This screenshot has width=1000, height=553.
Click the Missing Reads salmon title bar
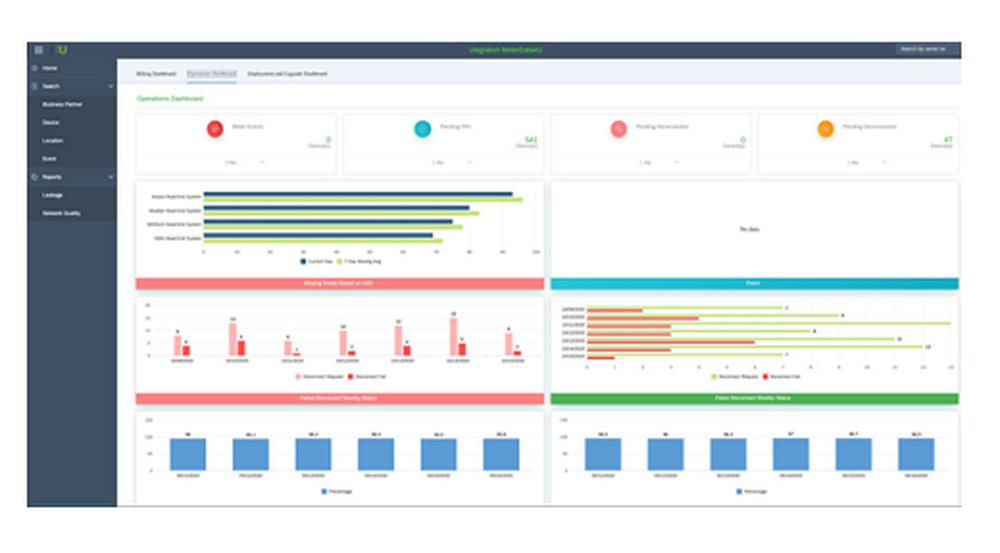pyautogui.click(x=340, y=283)
